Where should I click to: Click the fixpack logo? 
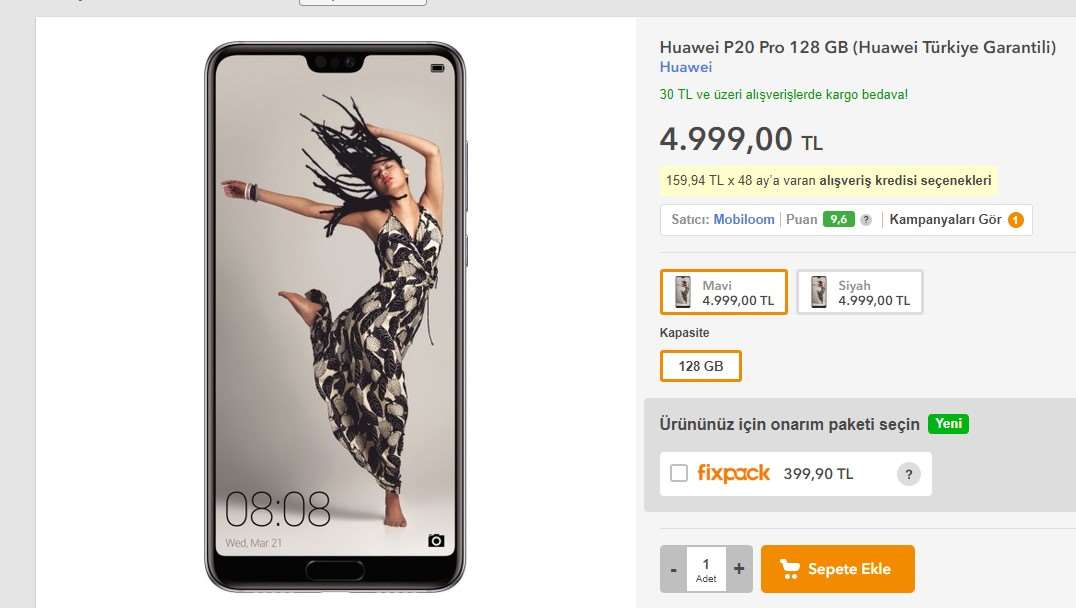pos(733,473)
